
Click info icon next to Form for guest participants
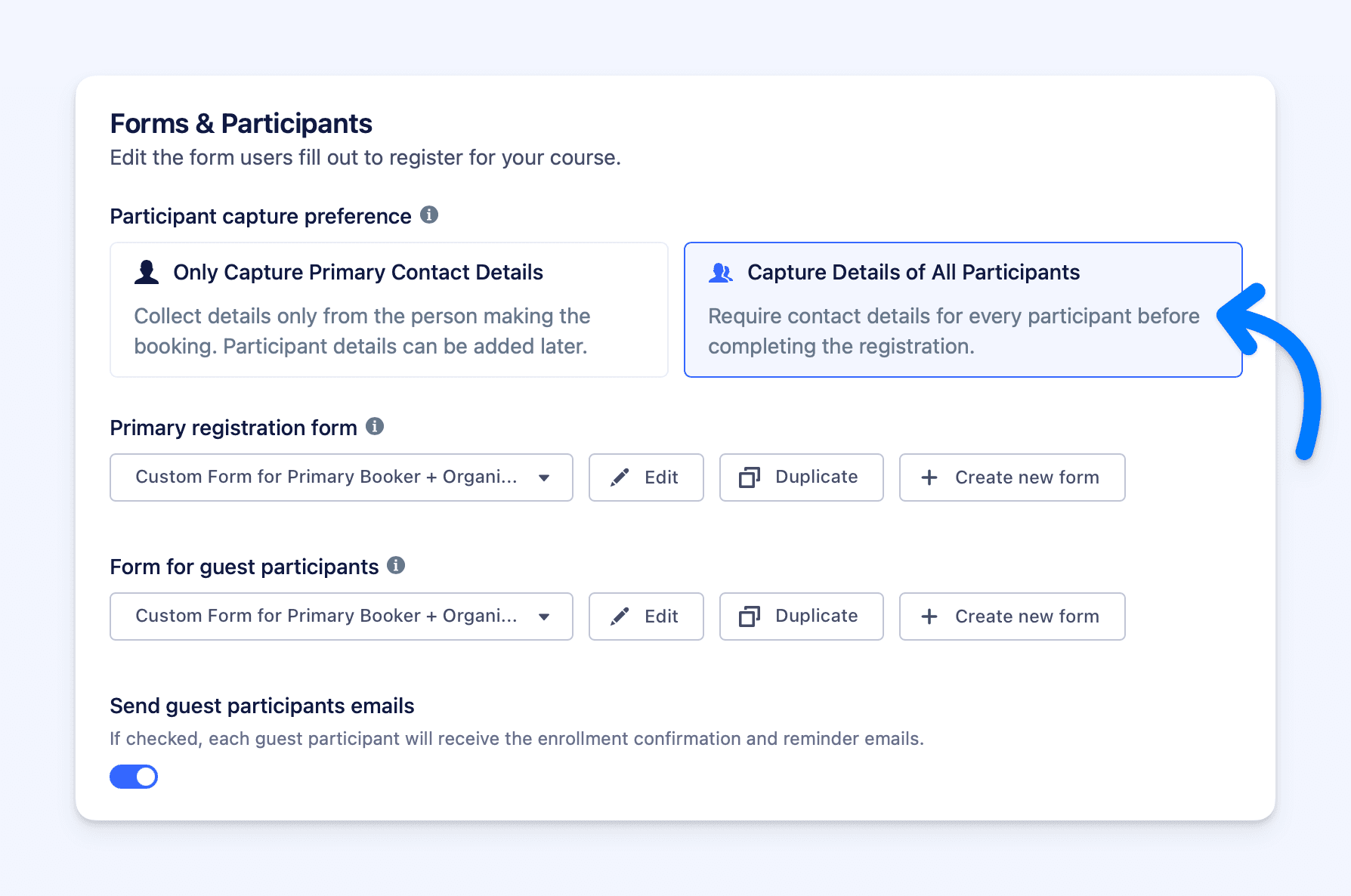(x=396, y=566)
